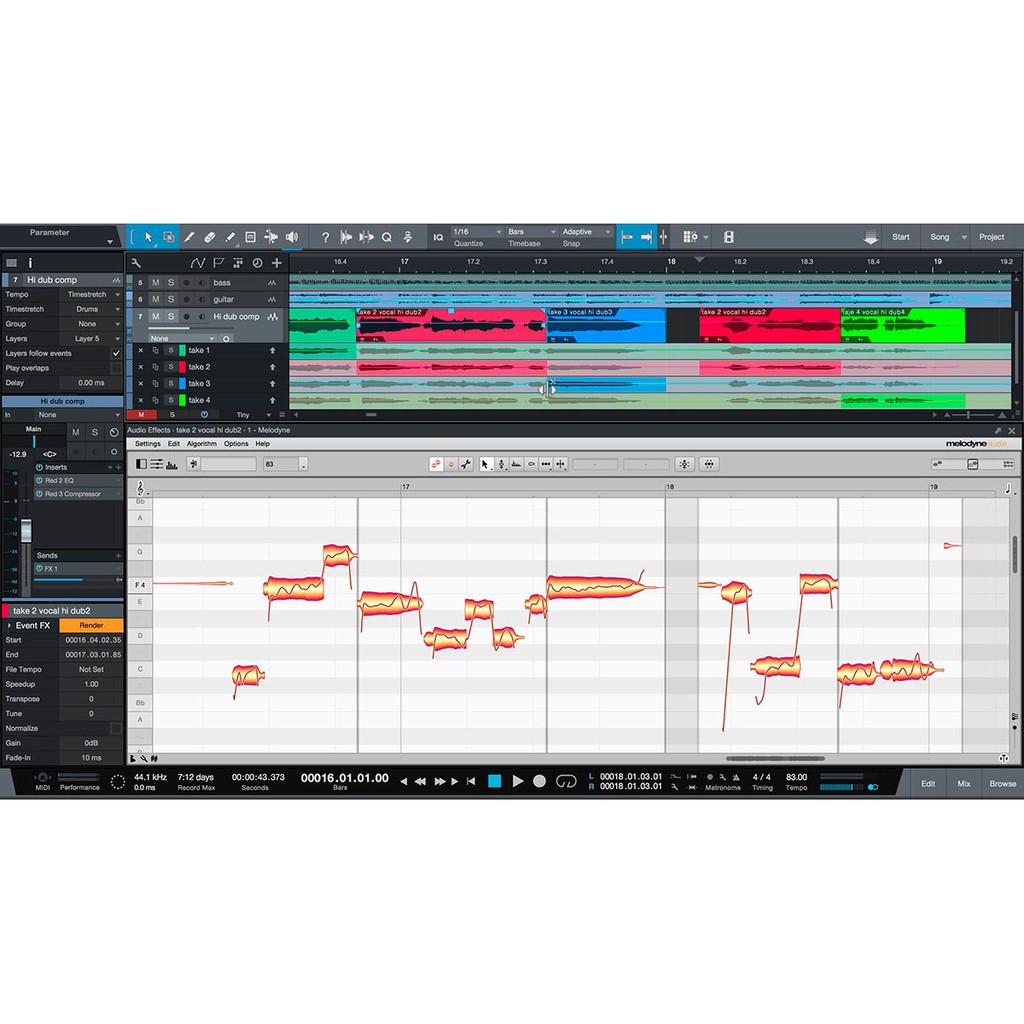
Task: Open the Adaptive Snap dropdown
Action: [586, 232]
